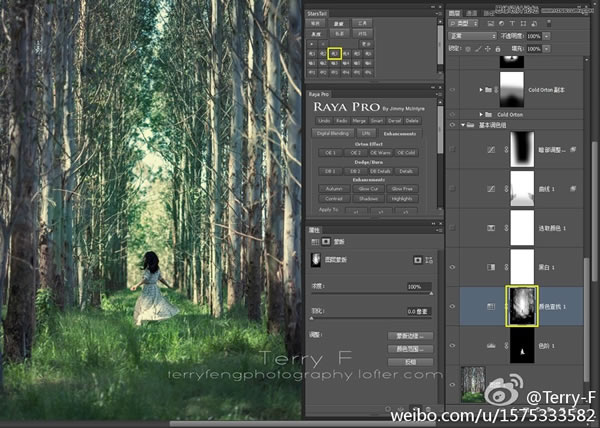
Task: Collapse the 基本调色组 layer group
Action: (461, 126)
